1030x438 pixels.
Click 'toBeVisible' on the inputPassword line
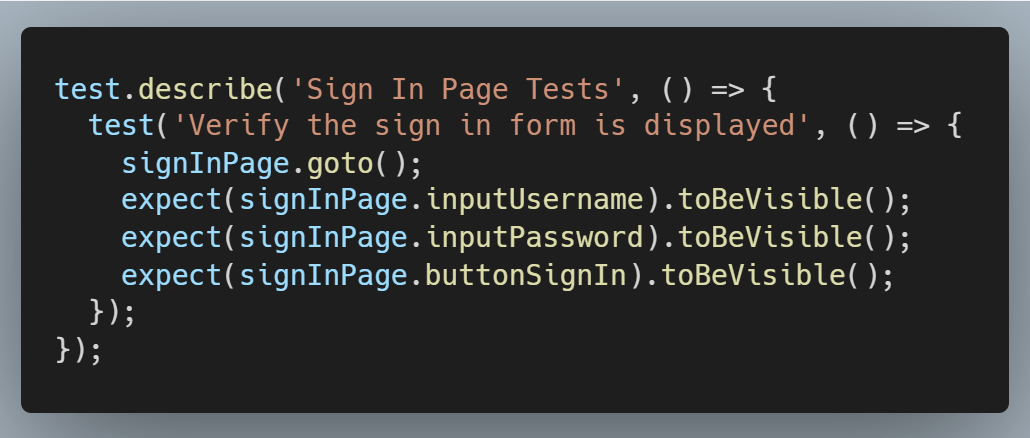pos(770,236)
